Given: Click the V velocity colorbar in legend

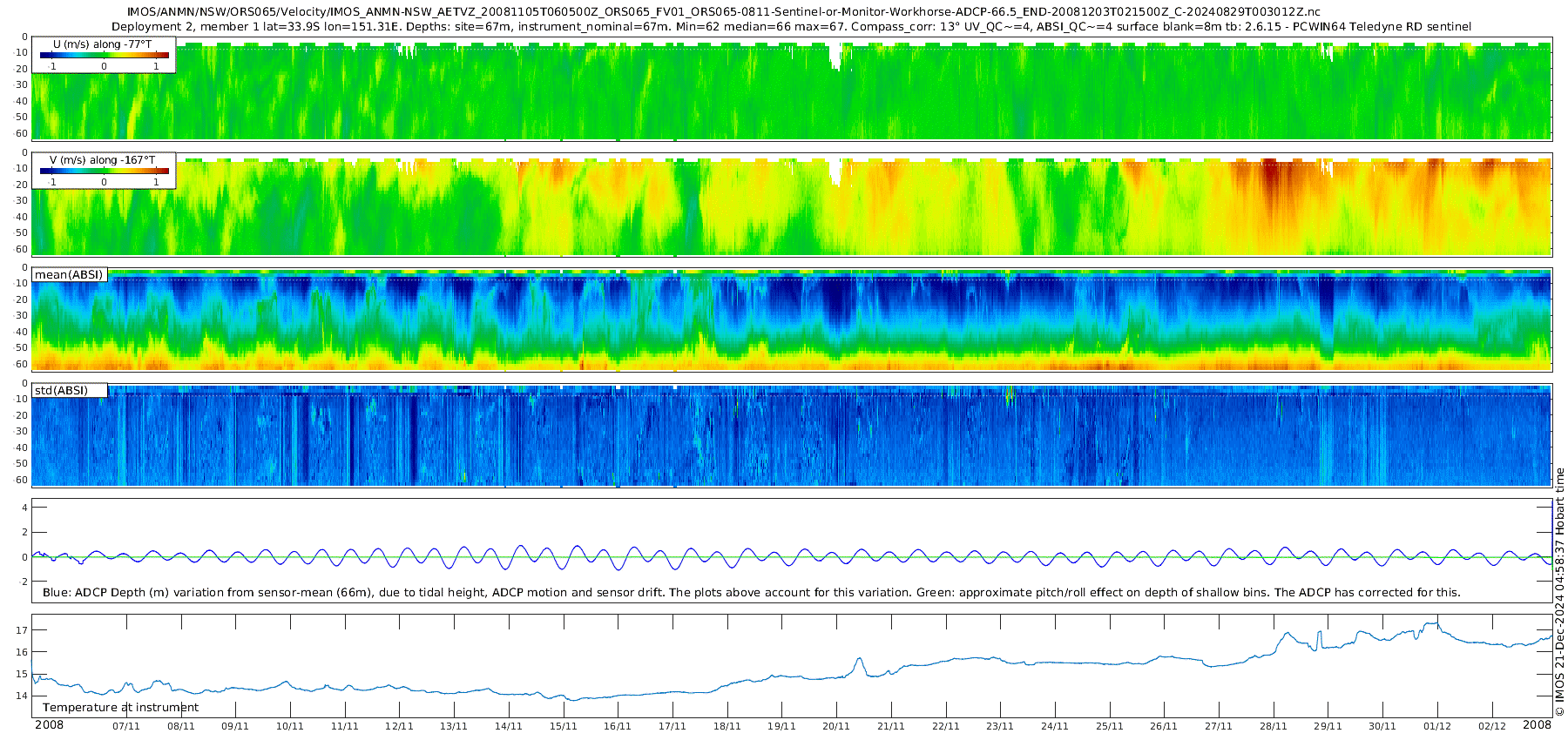Looking at the screenshot, I should click(x=104, y=172).
